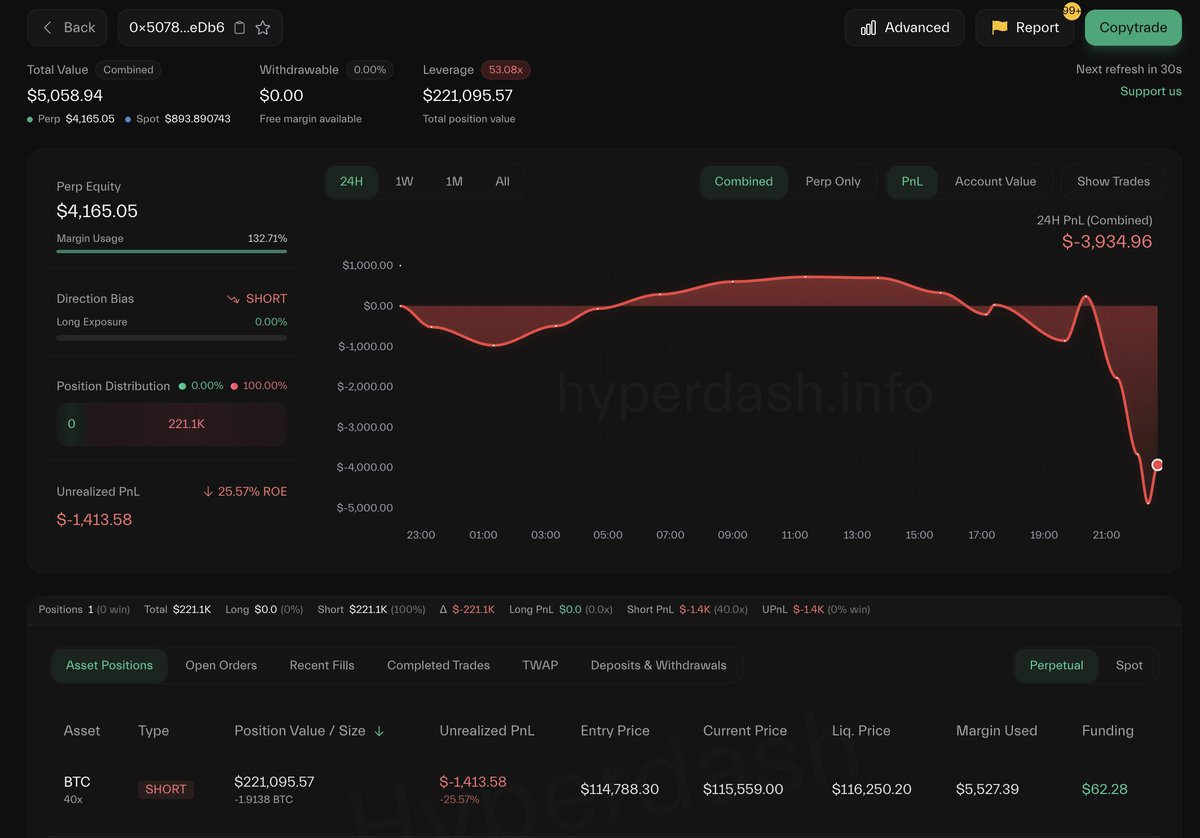Select the 1M time range
The width and height of the screenshot is (1200, 838).
pyautogui.click(x=454, y=182)
